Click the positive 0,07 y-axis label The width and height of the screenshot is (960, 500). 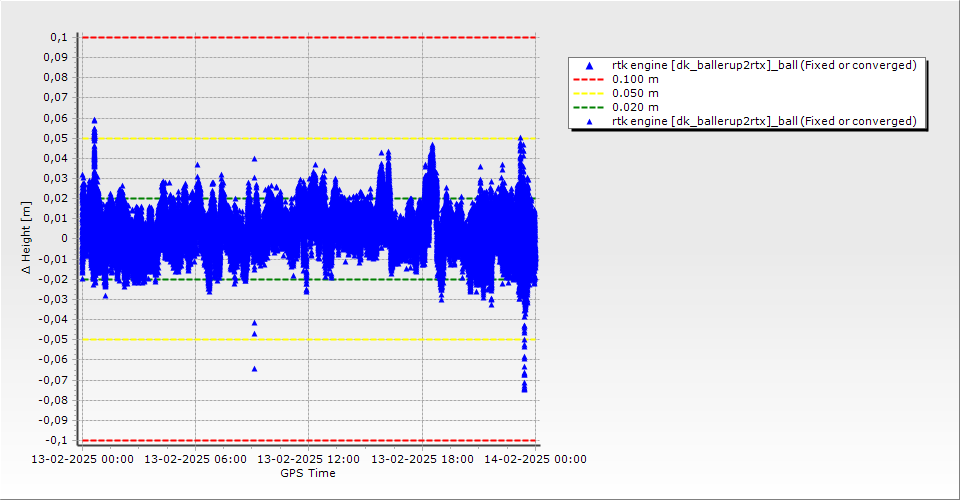point(56,98)
